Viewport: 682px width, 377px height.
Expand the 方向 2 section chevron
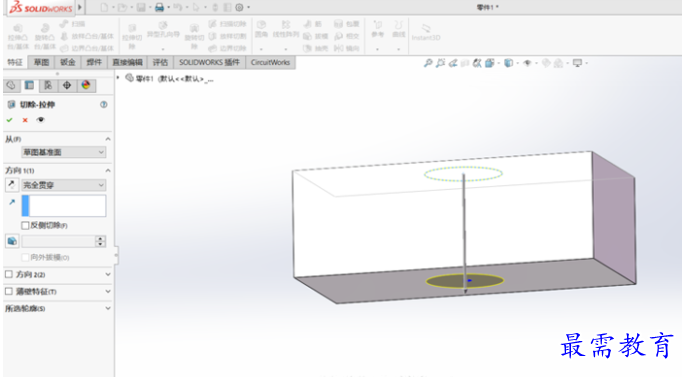(x=108, y=274)
